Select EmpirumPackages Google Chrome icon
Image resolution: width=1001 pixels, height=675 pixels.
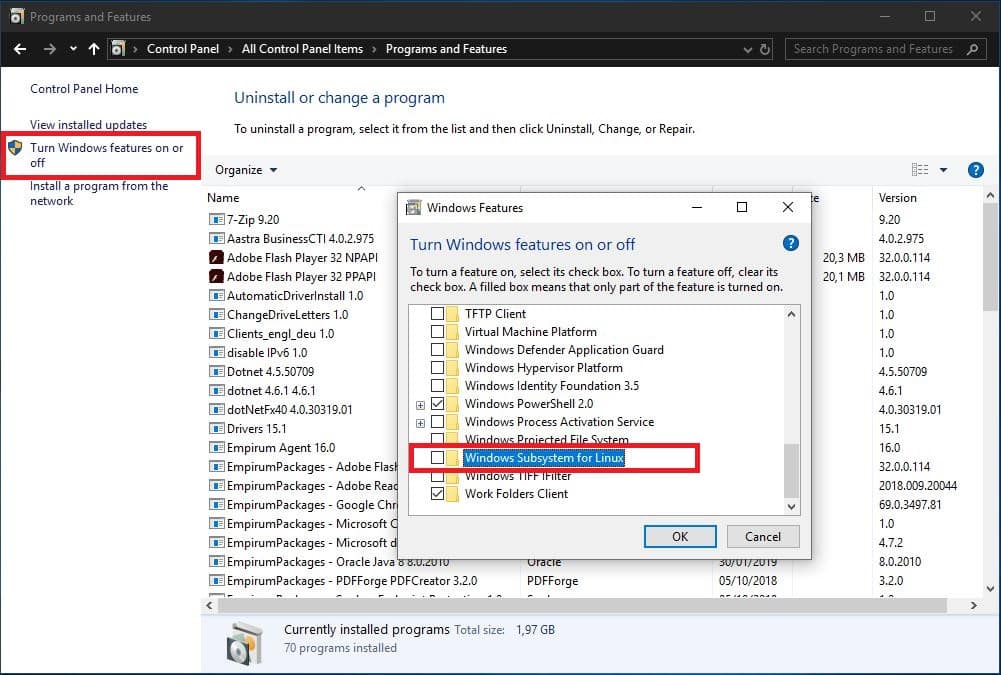216,504
